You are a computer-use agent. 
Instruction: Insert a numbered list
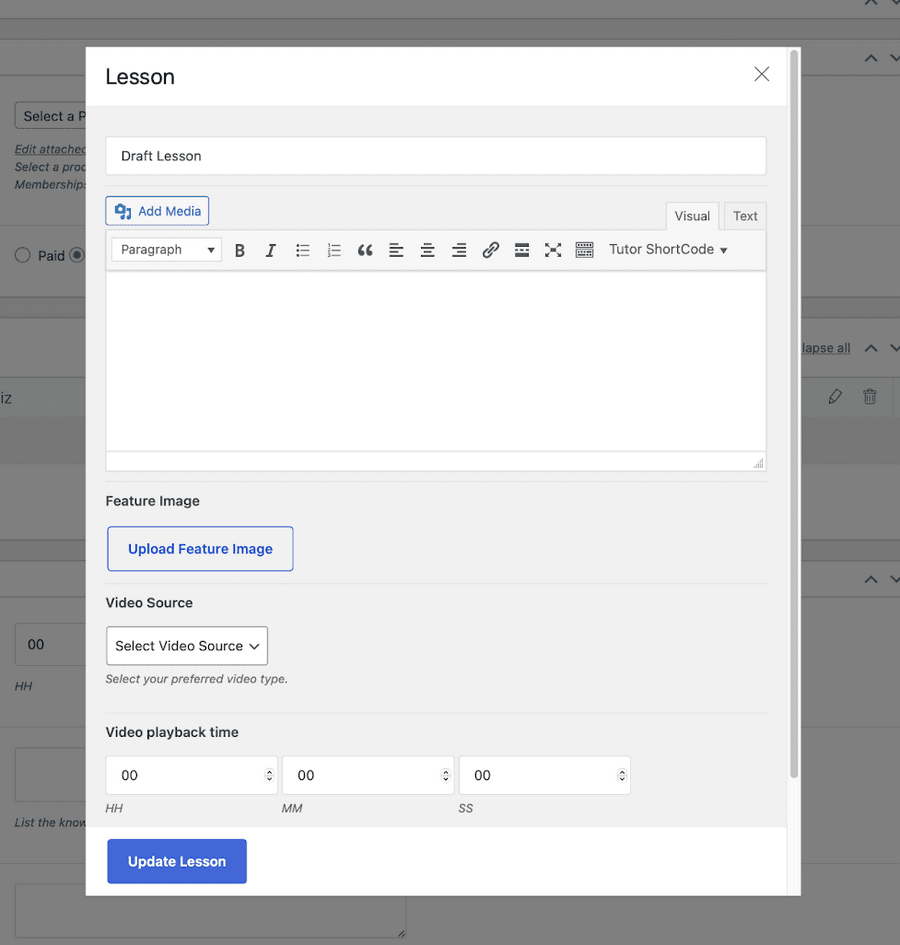334,250
